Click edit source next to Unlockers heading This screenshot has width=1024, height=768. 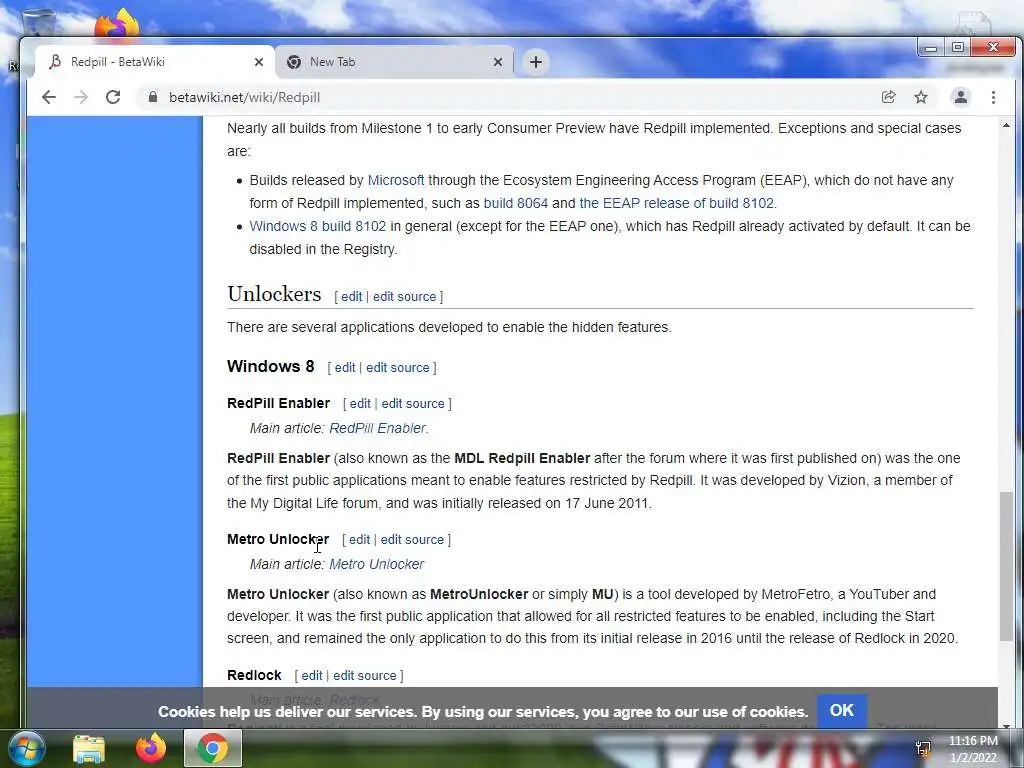(404, 296)
